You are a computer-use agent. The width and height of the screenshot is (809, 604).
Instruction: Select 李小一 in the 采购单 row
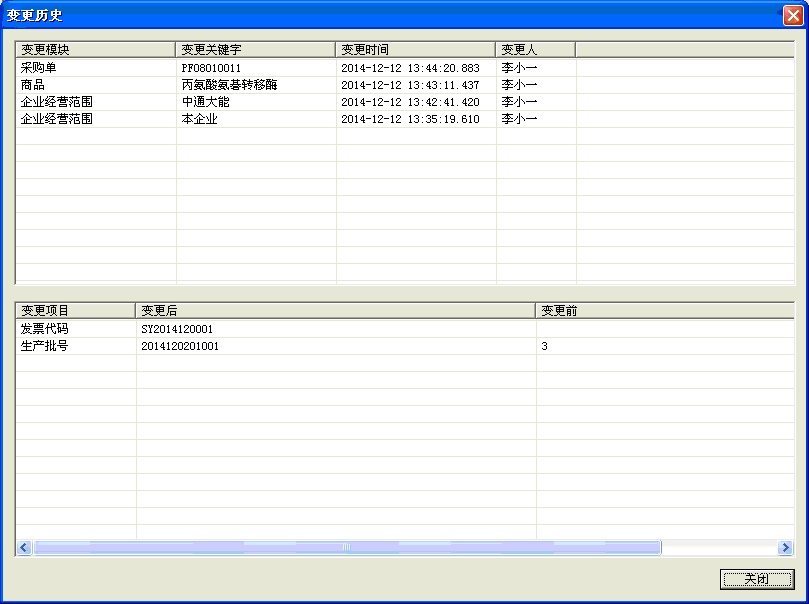tap(519, 68)
